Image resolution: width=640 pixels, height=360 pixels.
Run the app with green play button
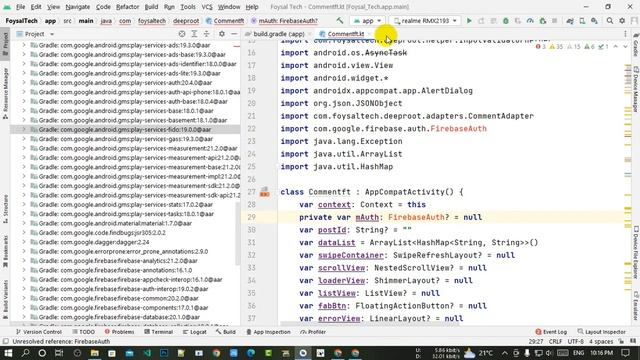(469, 20)
